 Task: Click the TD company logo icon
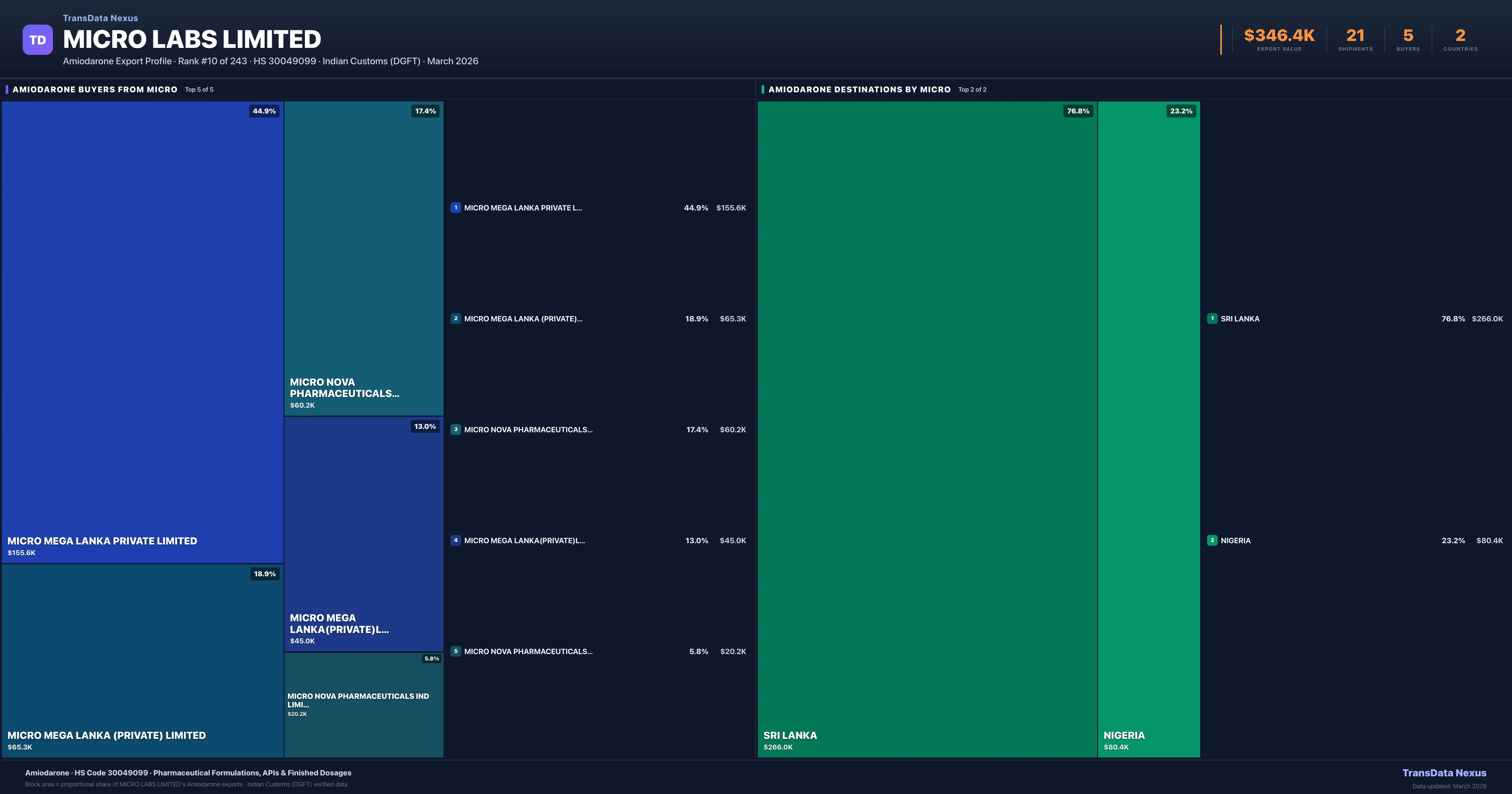pos(37,39)
